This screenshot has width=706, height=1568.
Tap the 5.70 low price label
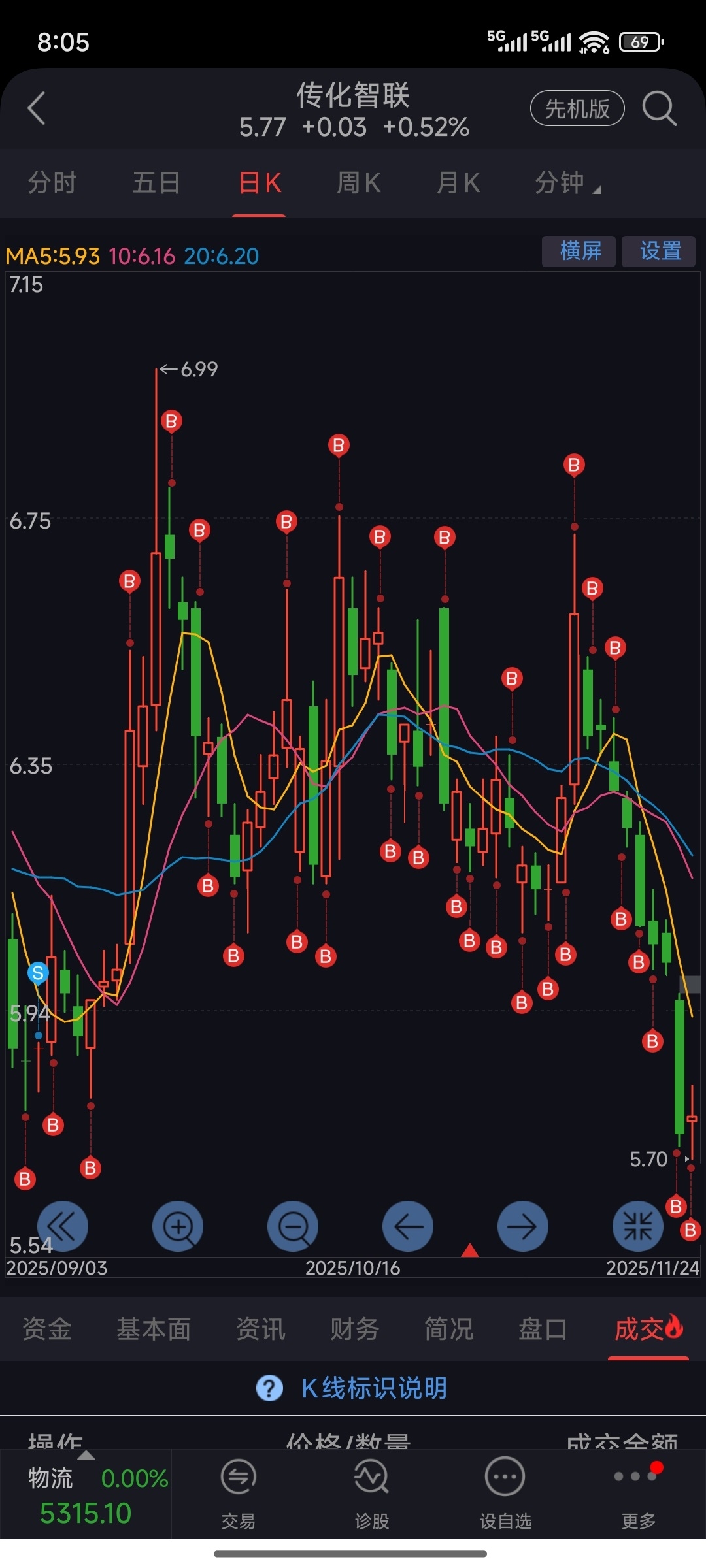tap(648, 1160)
